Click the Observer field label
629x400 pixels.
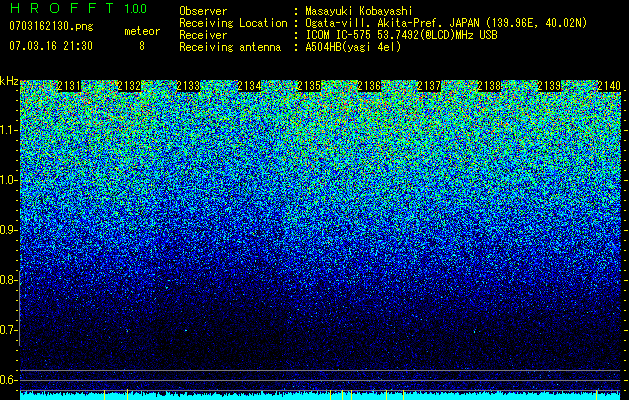[x=203, y=11]
